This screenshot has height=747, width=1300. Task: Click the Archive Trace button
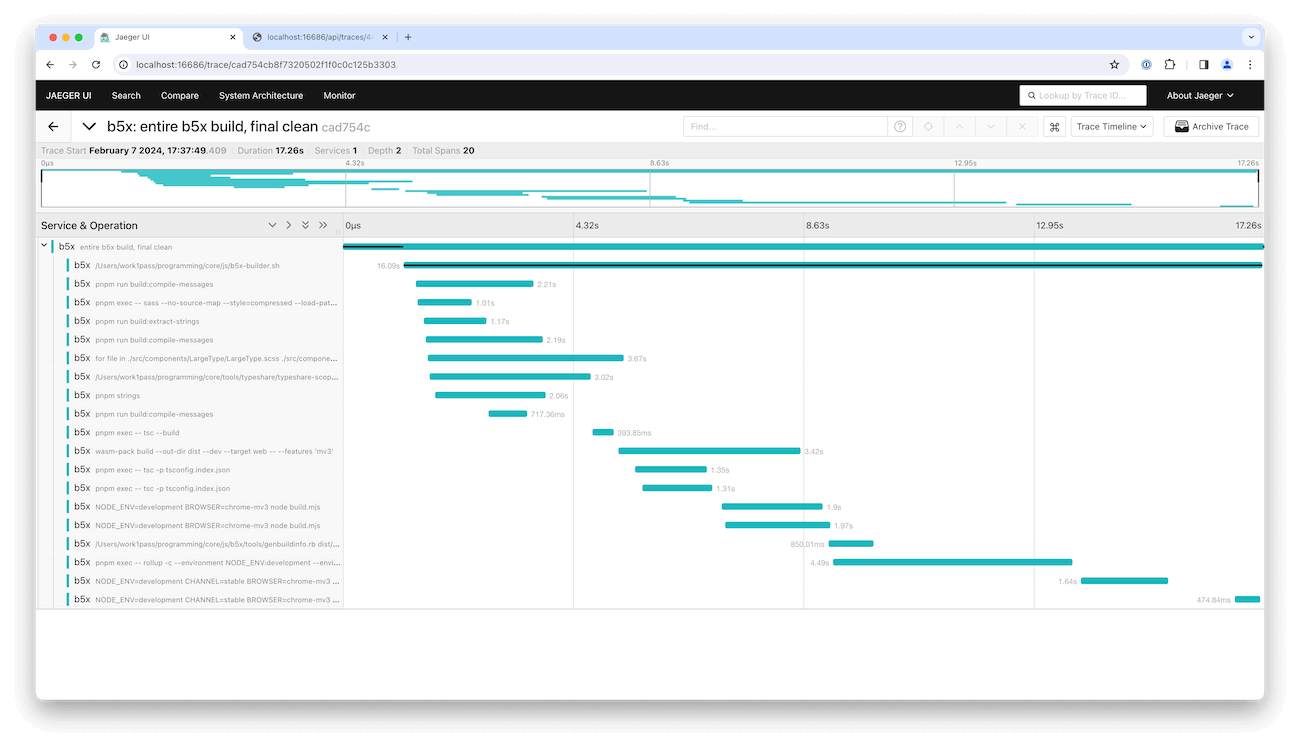[x=1211, y=126]
